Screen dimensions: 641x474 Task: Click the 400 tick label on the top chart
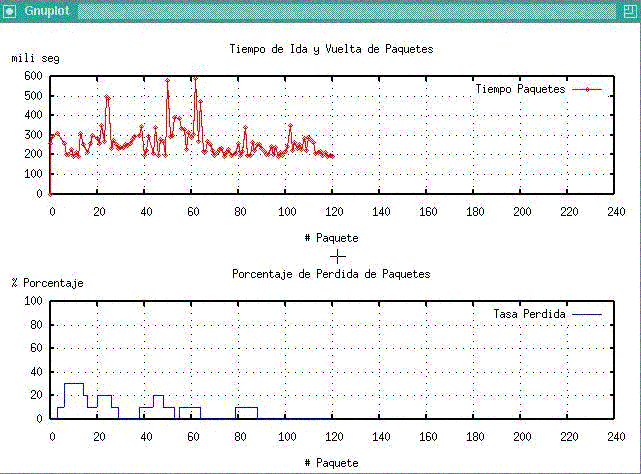[34, 115]
